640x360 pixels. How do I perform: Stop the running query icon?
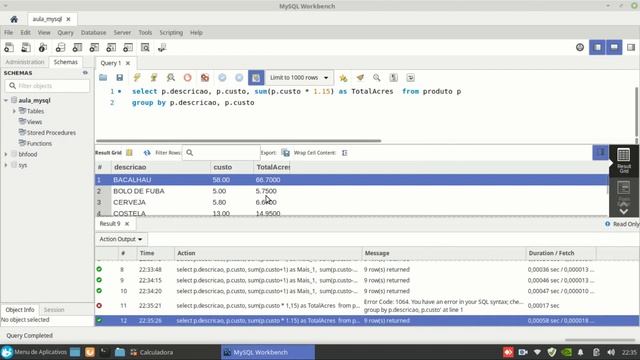tap(187, 78)
